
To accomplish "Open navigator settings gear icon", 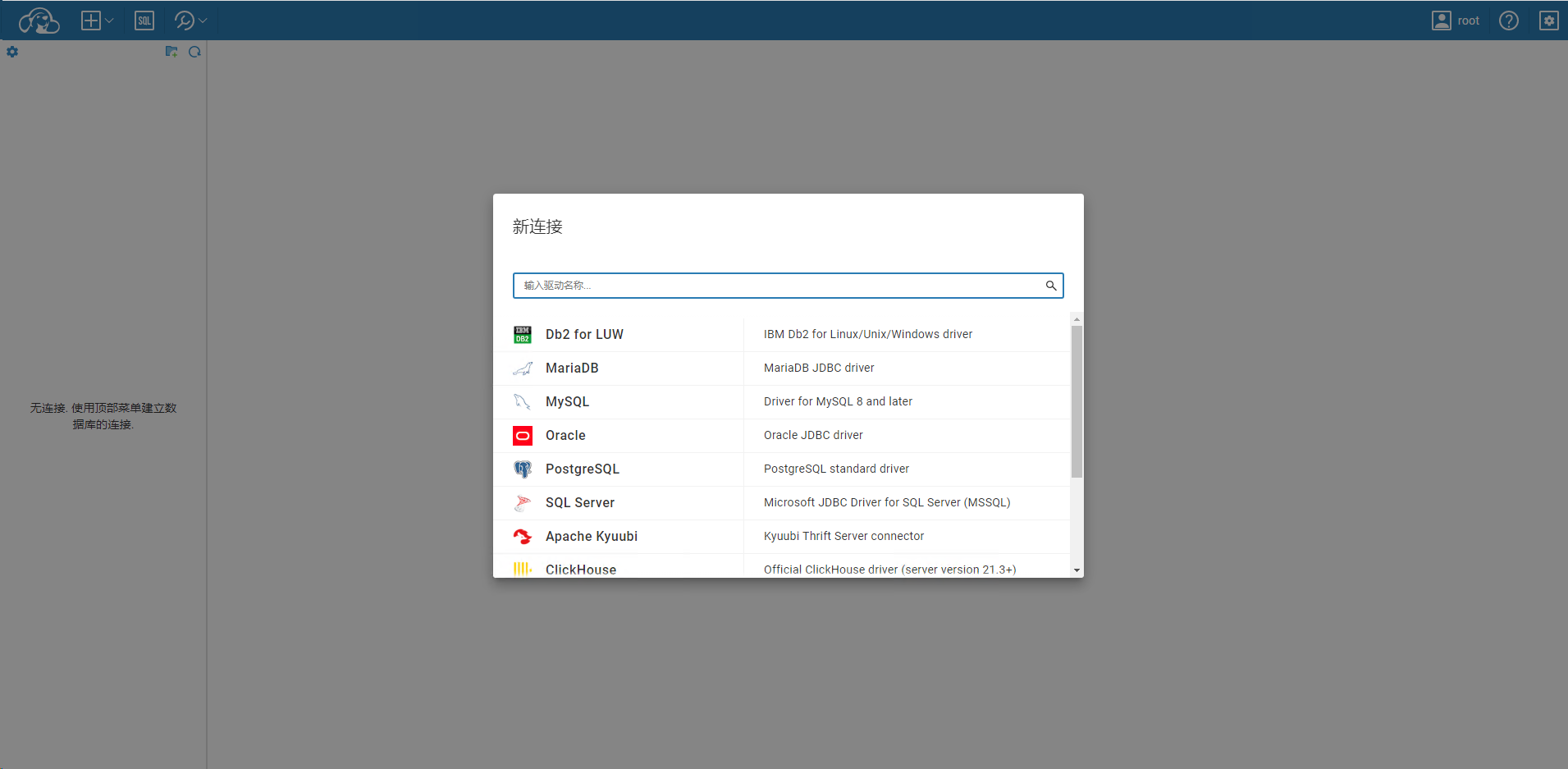I will pyautogui.click(x=12, y=52).
